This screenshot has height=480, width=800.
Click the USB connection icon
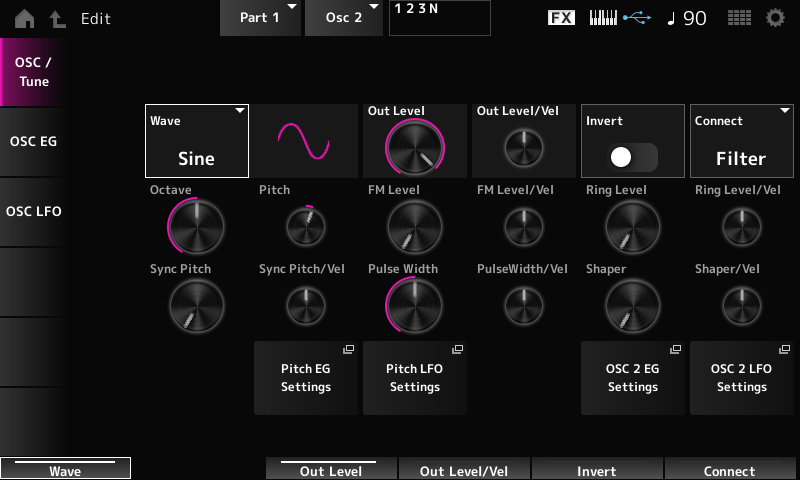[x=635, y=18]
